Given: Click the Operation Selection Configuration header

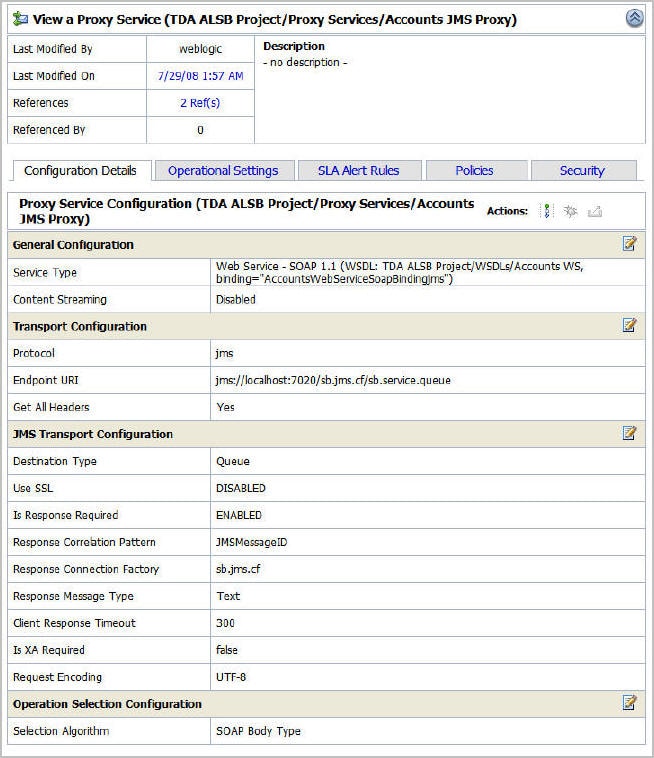Looking at the screenshot, I should point(107,704).
